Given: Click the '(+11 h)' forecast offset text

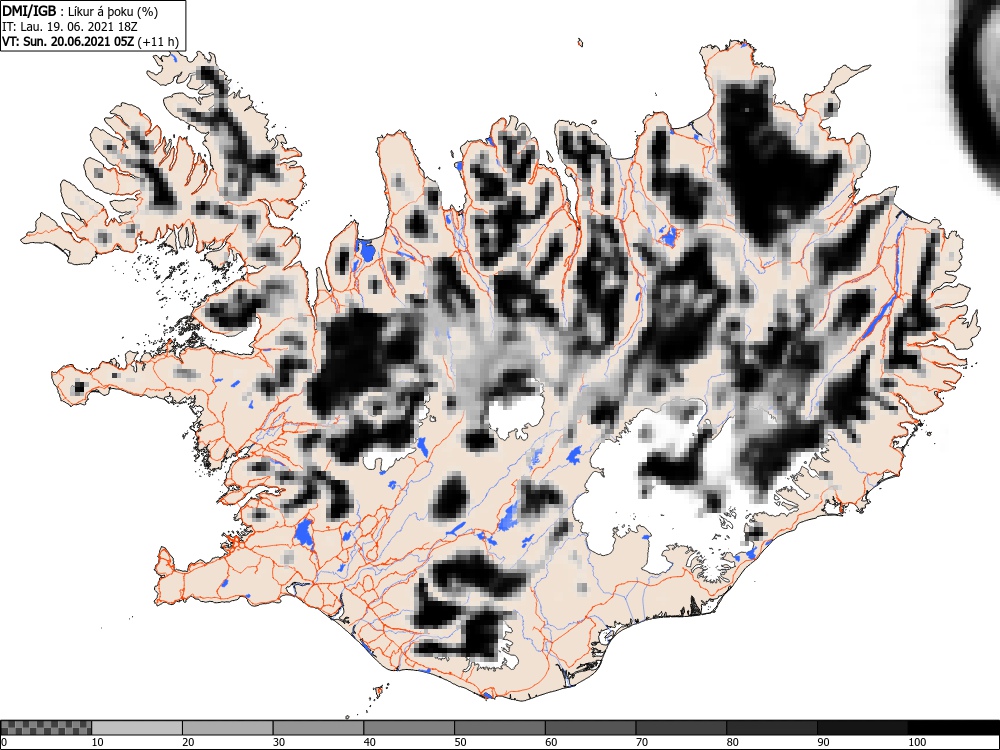Looking at the screenshot, I should (x=158, y=42).
